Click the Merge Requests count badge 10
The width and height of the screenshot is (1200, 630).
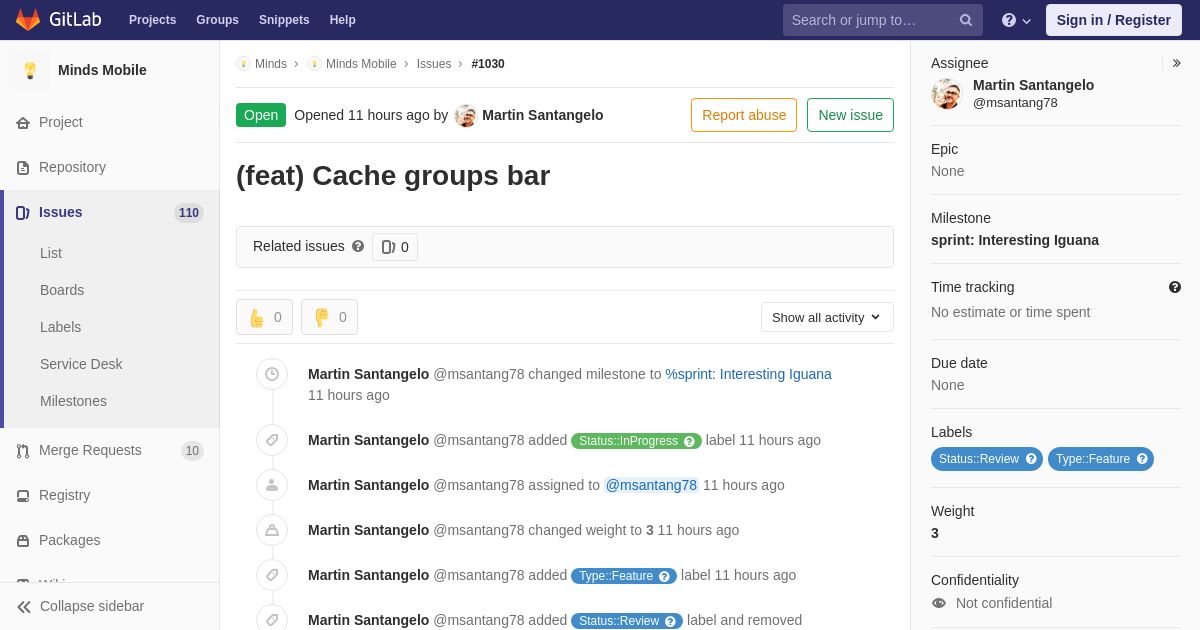click(x=192, y=451)
